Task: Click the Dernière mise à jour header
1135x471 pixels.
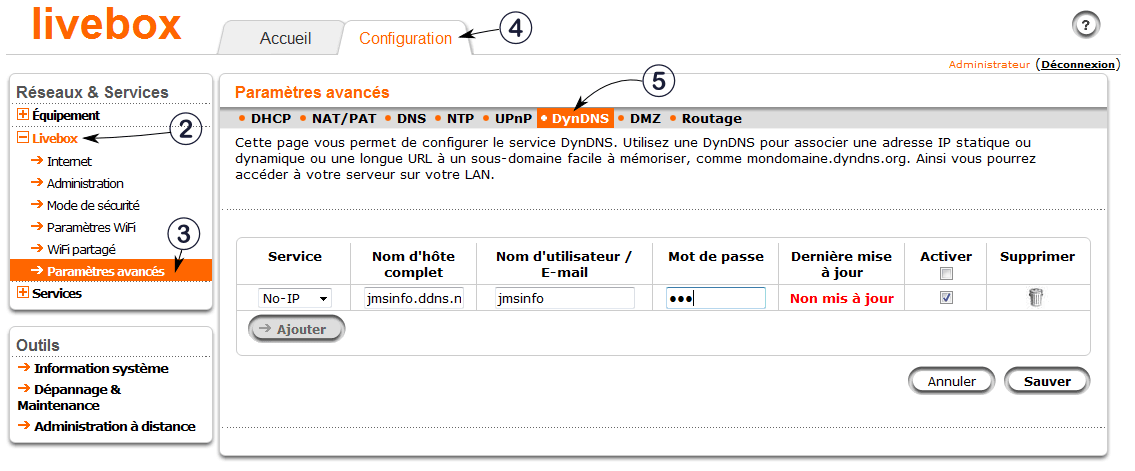Action: tap(841, 264)
